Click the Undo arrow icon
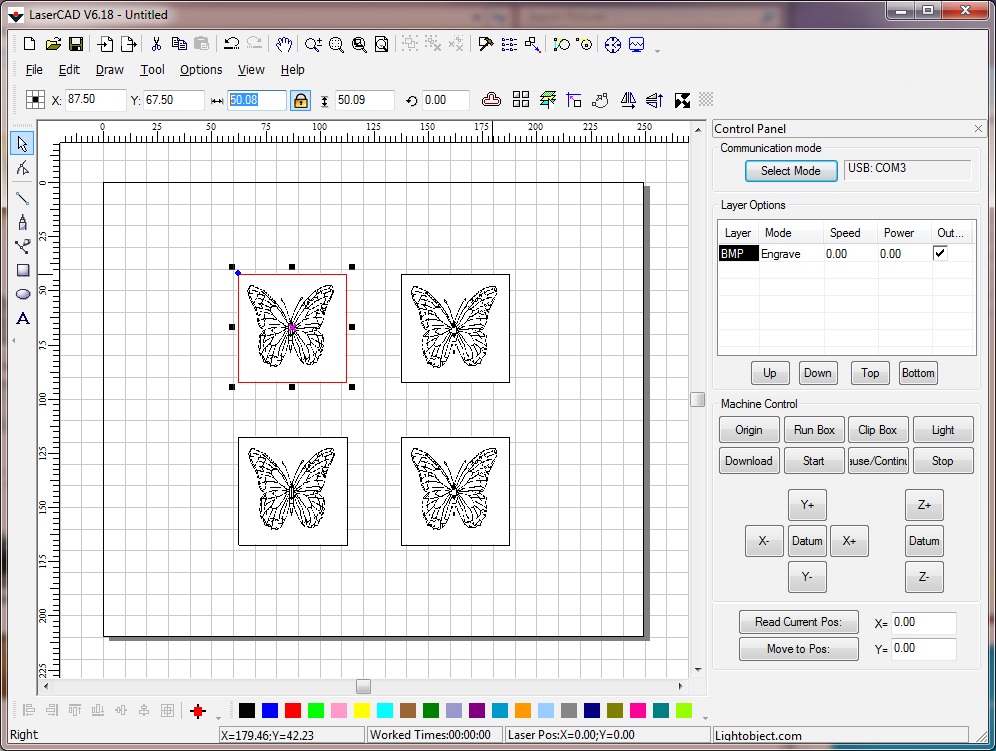Viewport: 996px width, 751px height. coord(231,44)
